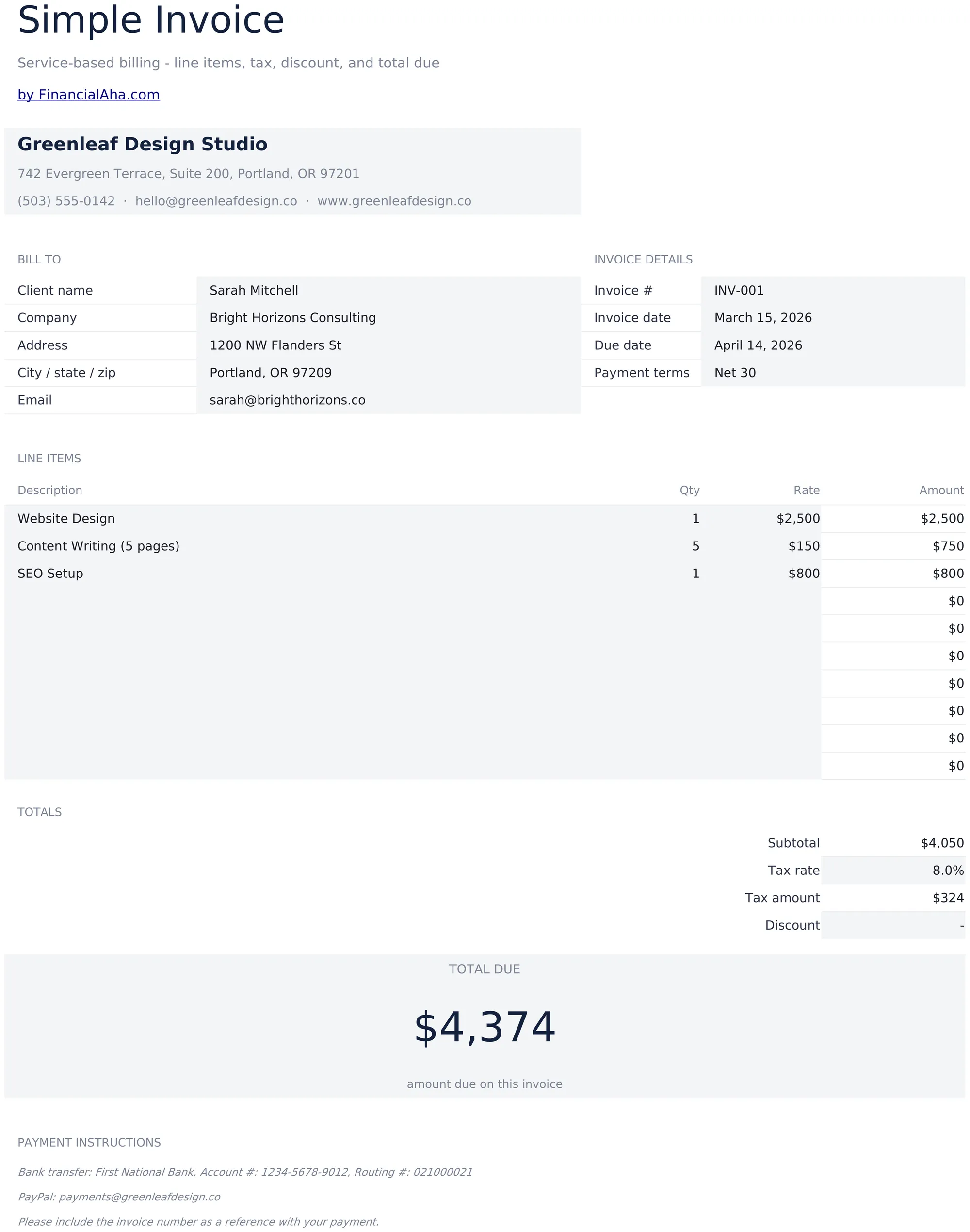
Task: Click the Please include the invoice number note
Action: (198, 1222)
